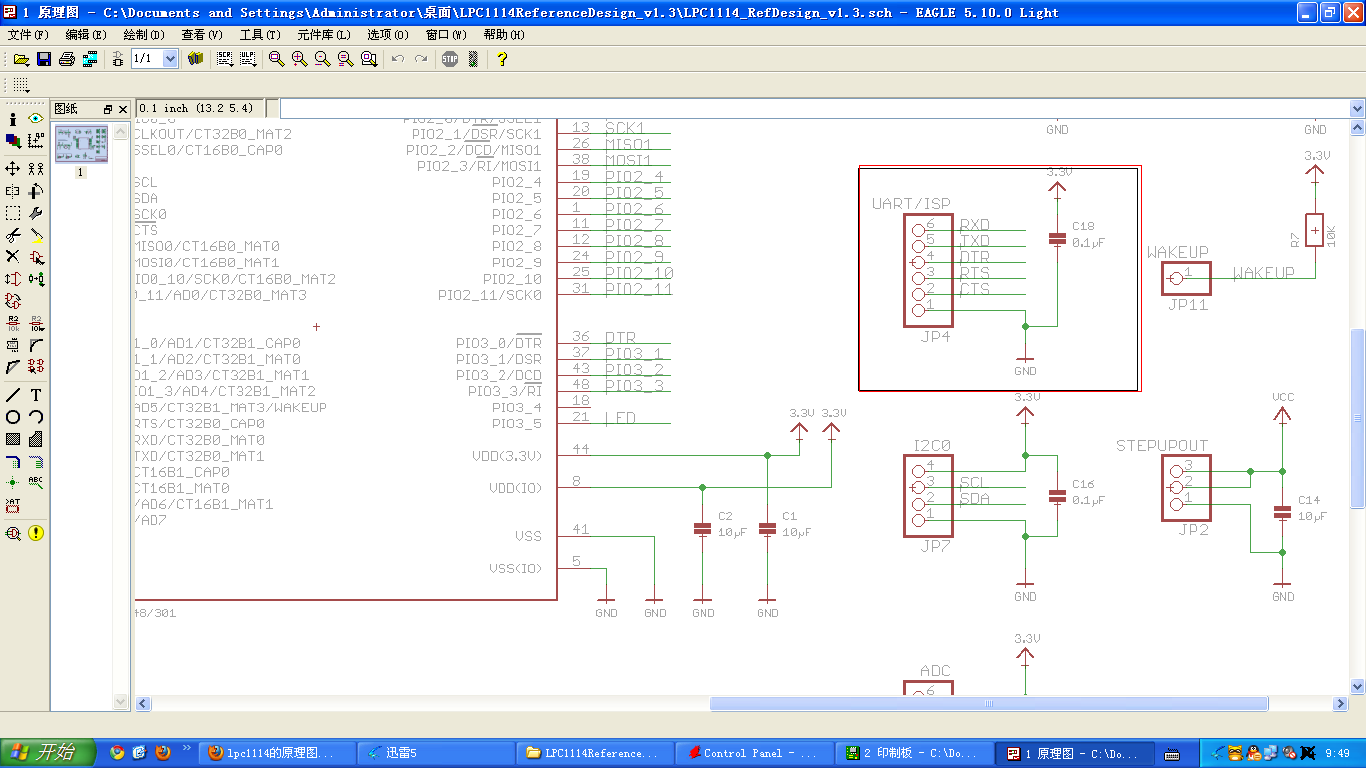Select the Pinswap tool
Screen dimensions: 1366x768
tap(13, 279)
